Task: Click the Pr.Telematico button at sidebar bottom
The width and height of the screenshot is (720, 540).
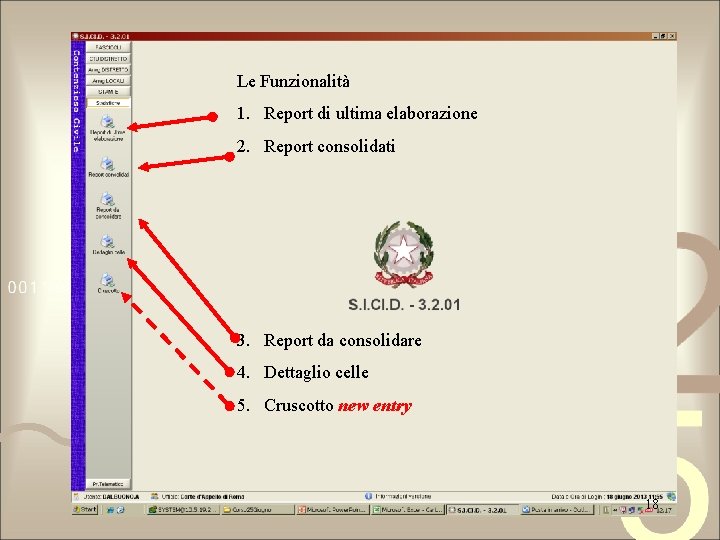Action: 108,484
